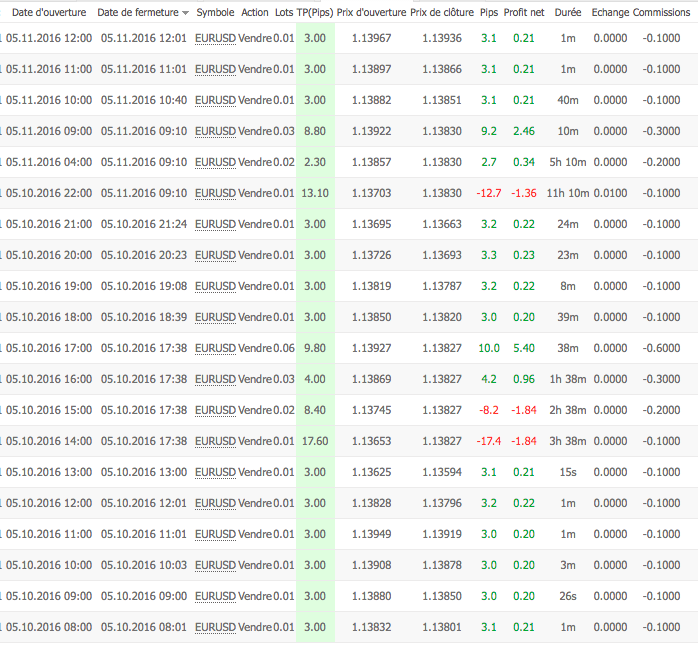698x648 pixels.
Task: Open EURUSD link in 05.11.2016 09:00 row
Action: click(215, 131)
